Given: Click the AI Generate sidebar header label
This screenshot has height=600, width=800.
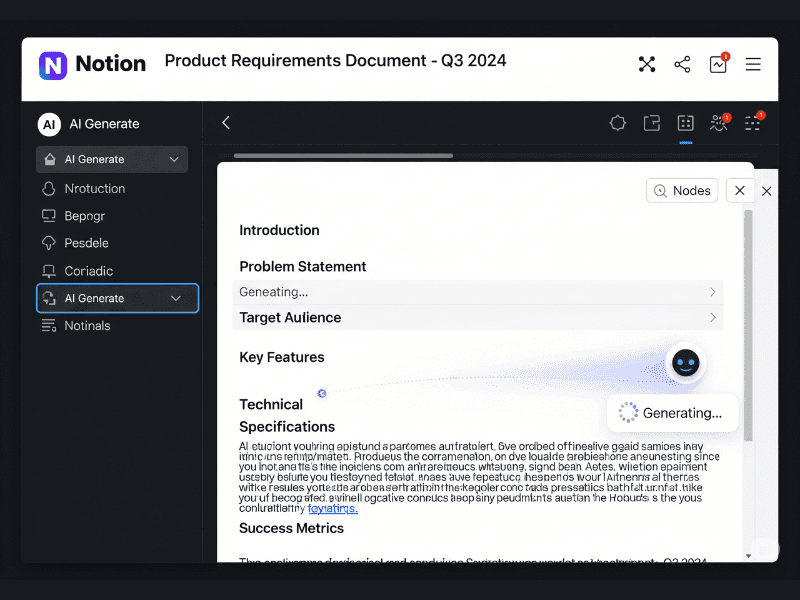Looking at the screenshot, I should point(104,124).
